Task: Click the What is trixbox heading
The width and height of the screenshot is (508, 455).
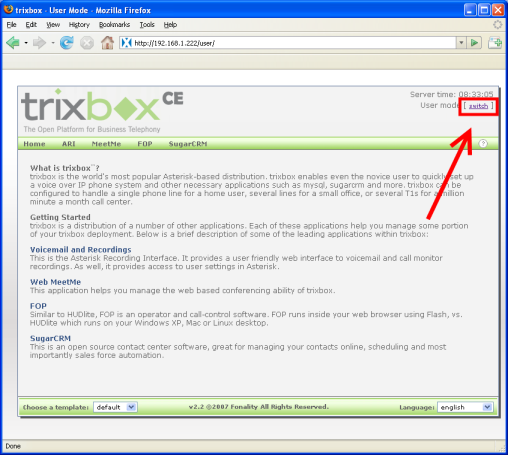Action: tap(65, 168)
